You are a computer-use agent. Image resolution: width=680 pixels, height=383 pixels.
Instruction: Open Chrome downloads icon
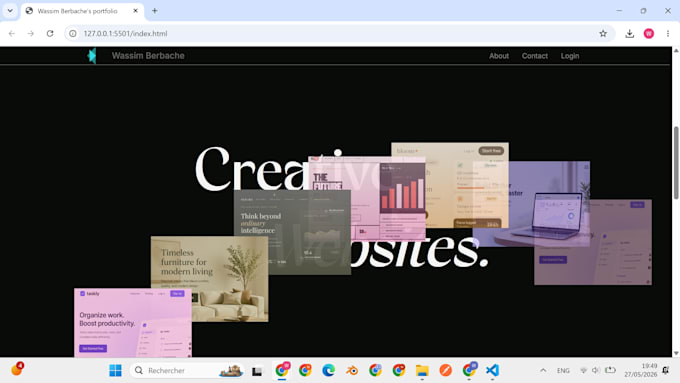(x=630, y=33)
